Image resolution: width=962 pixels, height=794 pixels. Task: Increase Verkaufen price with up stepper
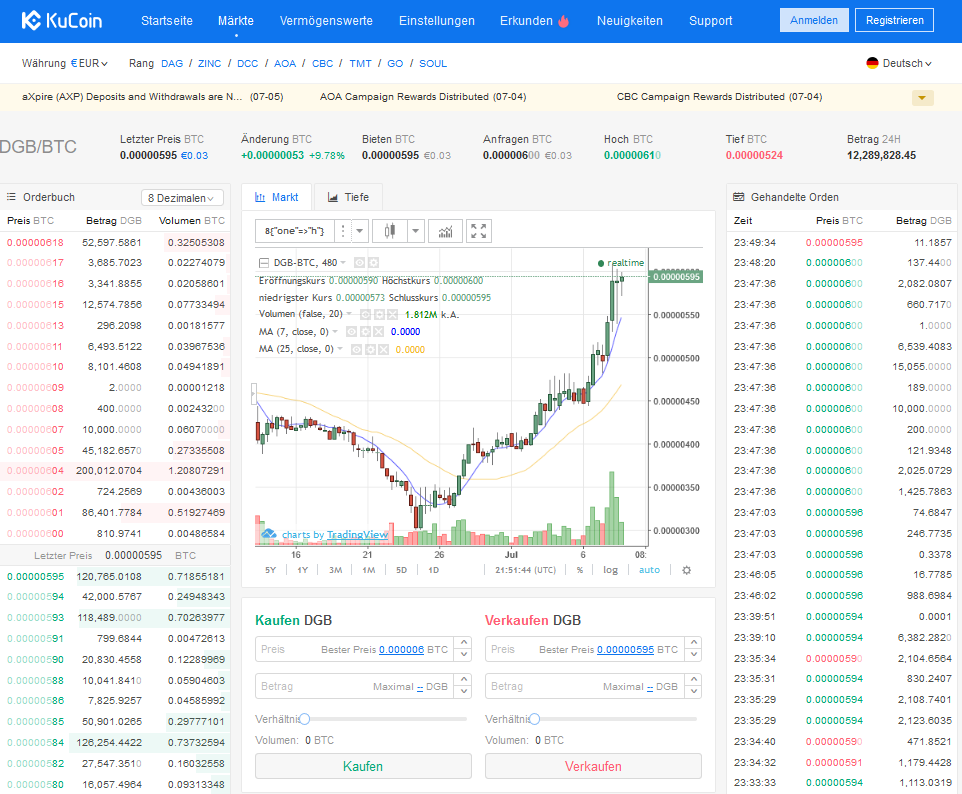tap(694, 642)
